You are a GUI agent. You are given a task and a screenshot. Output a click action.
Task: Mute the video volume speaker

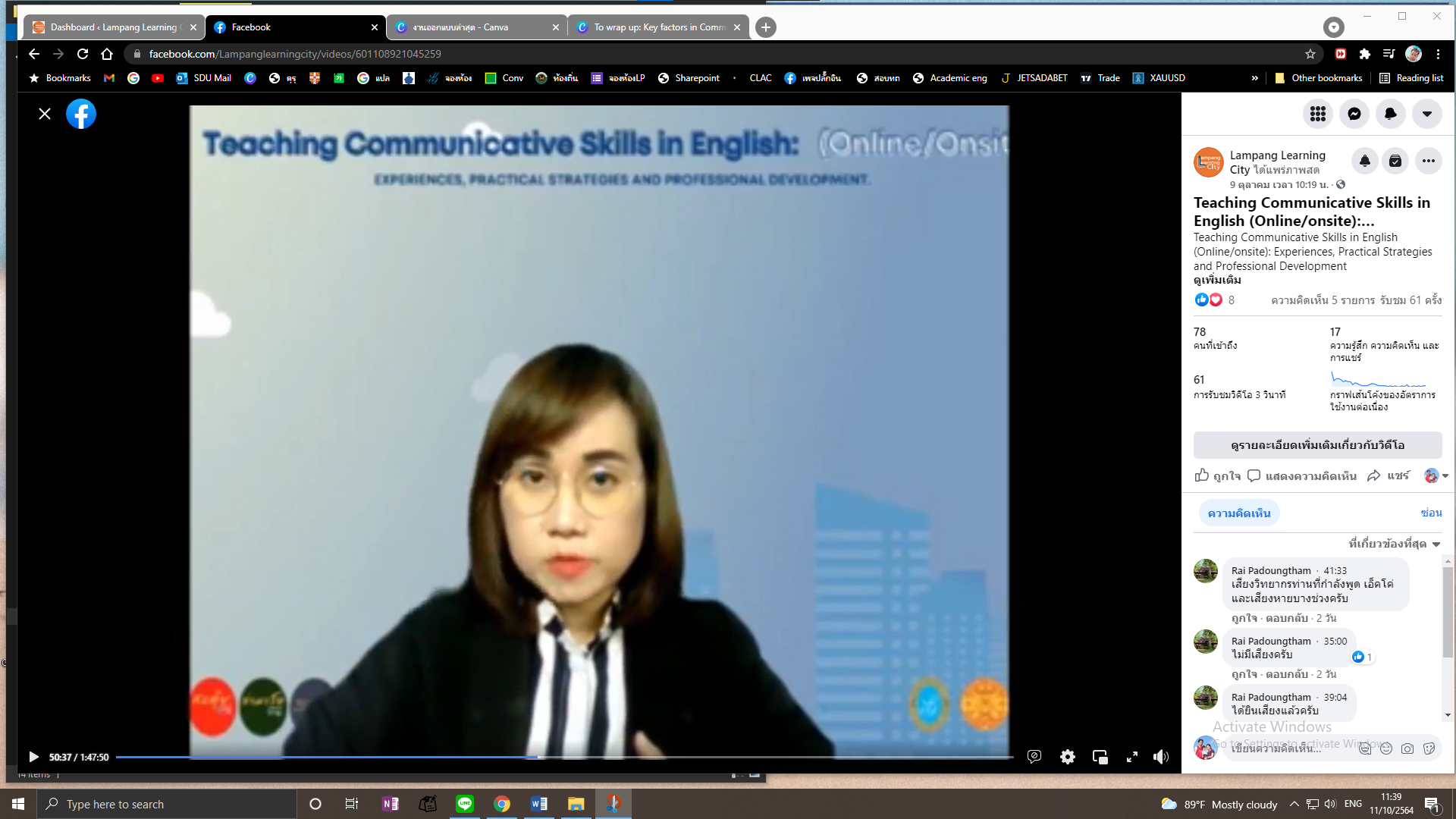(x=1160, y=757)
